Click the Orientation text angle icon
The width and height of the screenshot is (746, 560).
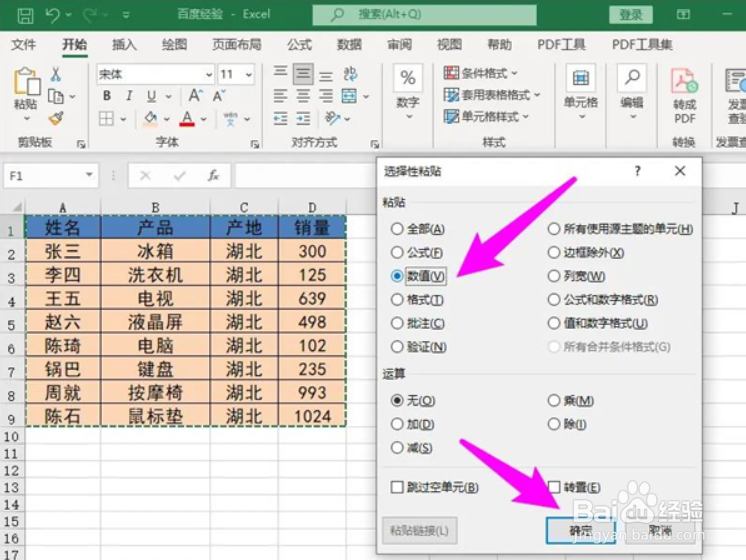pos(333,118)
